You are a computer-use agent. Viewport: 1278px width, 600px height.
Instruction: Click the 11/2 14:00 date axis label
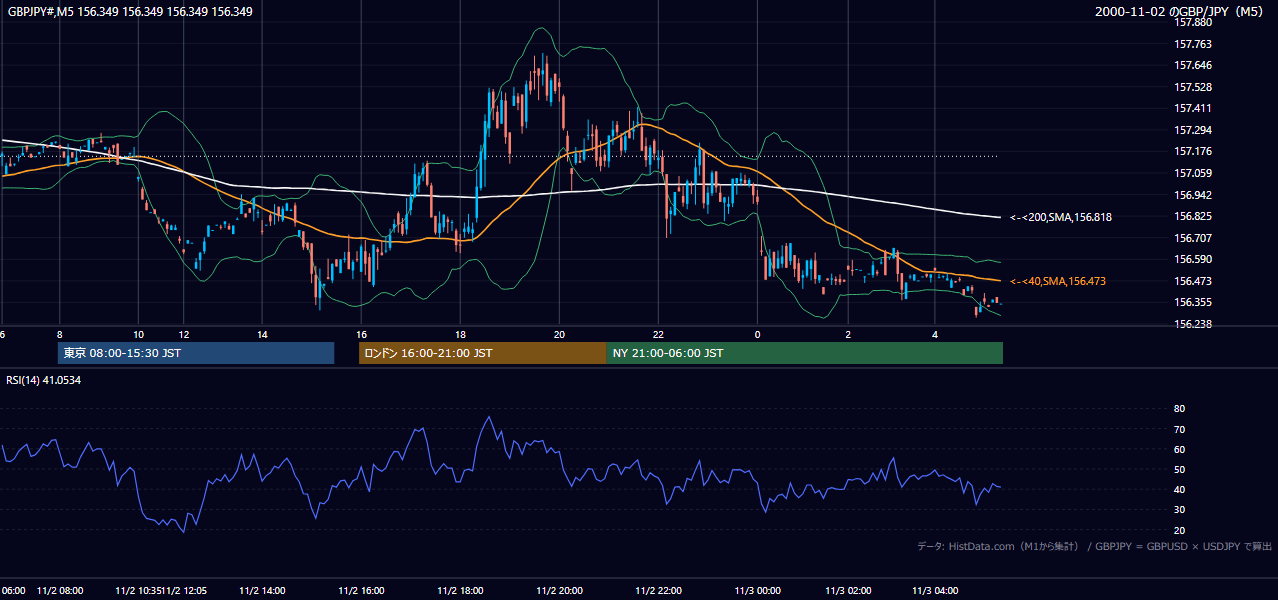point(263,591)
